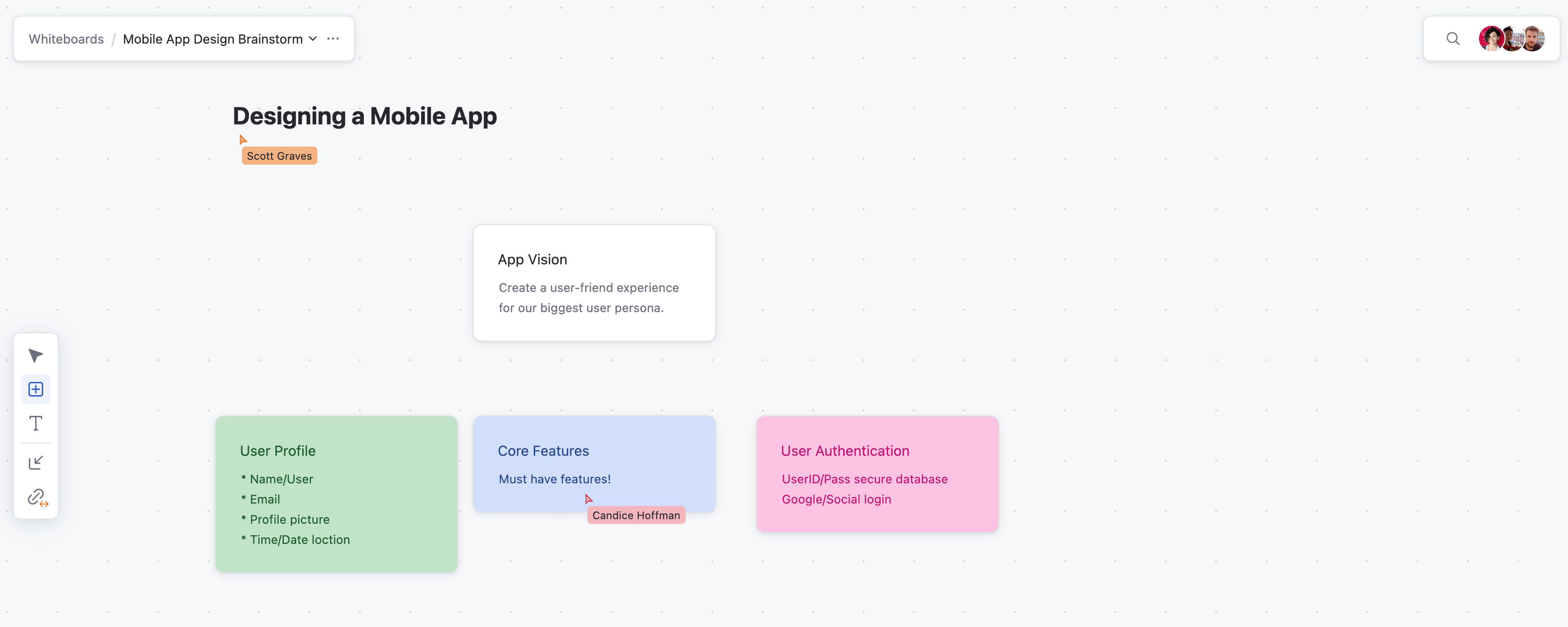The image size is (1568, 627).
Task: Click the Candice Hoffman cursor label
Action: pyautogui.click(x=636, y=516)
